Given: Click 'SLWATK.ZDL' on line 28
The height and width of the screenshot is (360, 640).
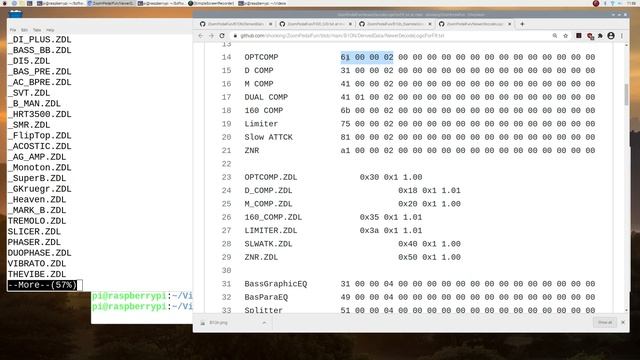Looking at the screenshot, I should point(268,244).
